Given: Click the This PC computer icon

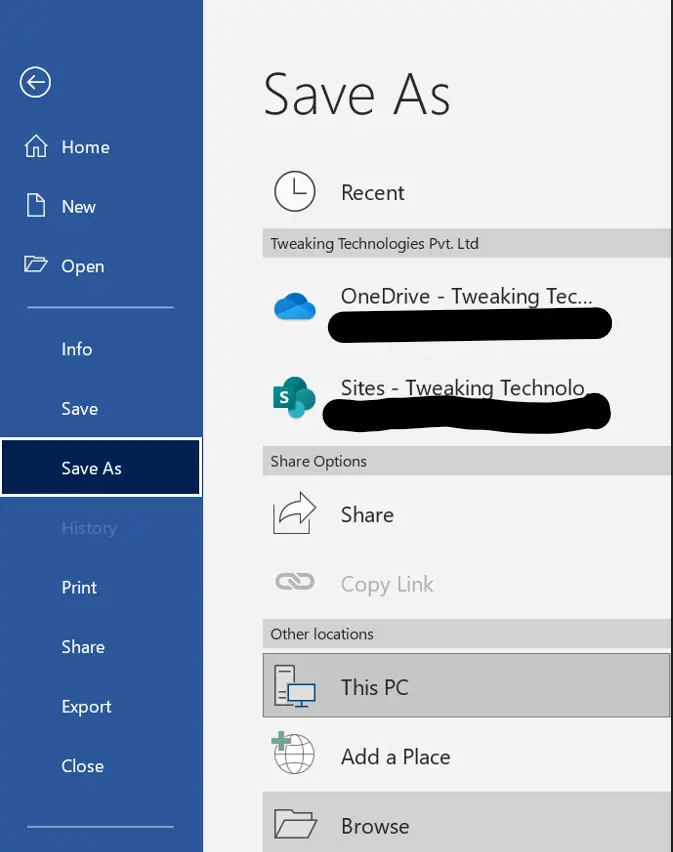Looking at the screenshot, I should pyautogui.click(x=294, y=686).
